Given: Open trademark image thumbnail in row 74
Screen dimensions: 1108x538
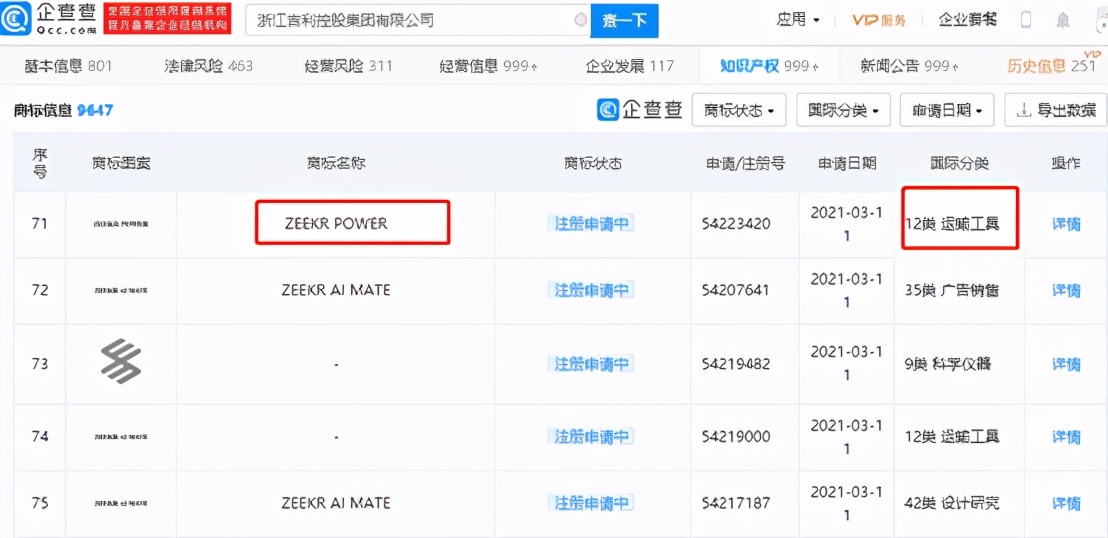Looking at the screenshot, I should point(121,436).
